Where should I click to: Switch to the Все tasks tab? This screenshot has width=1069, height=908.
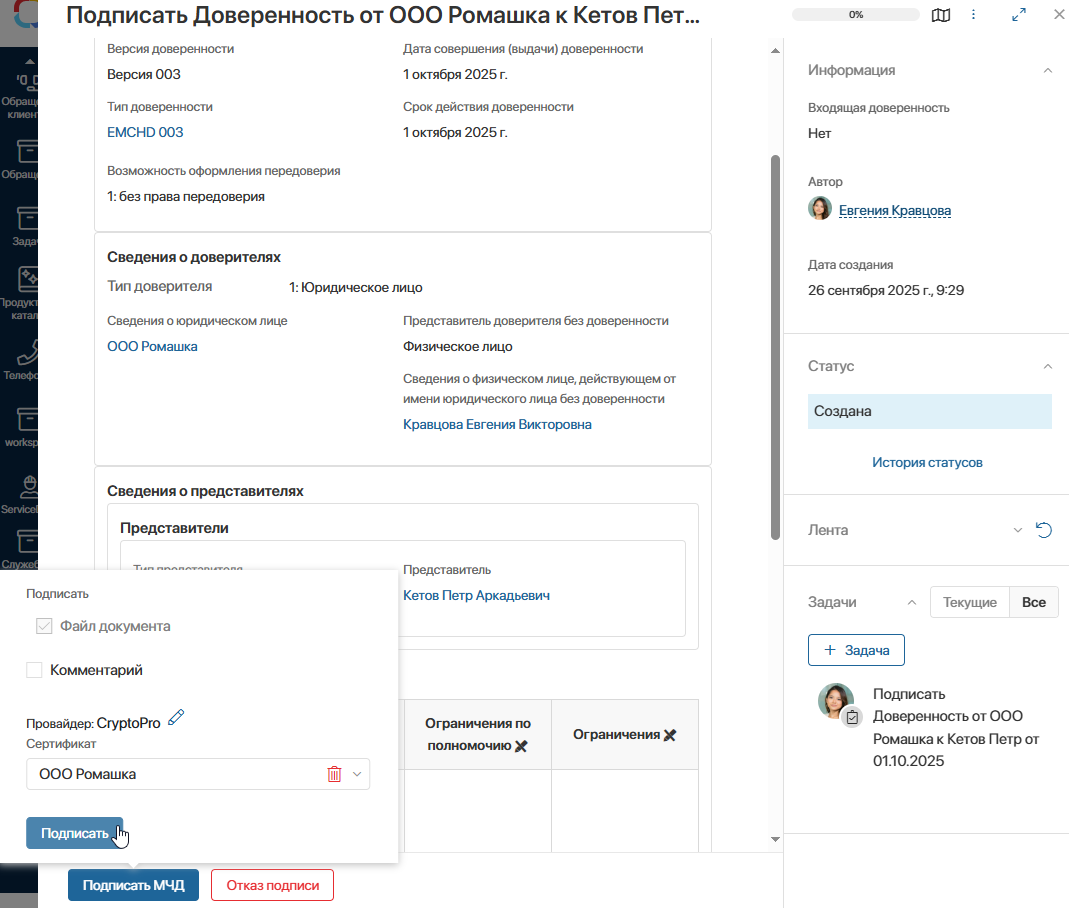coord(1034,602)
